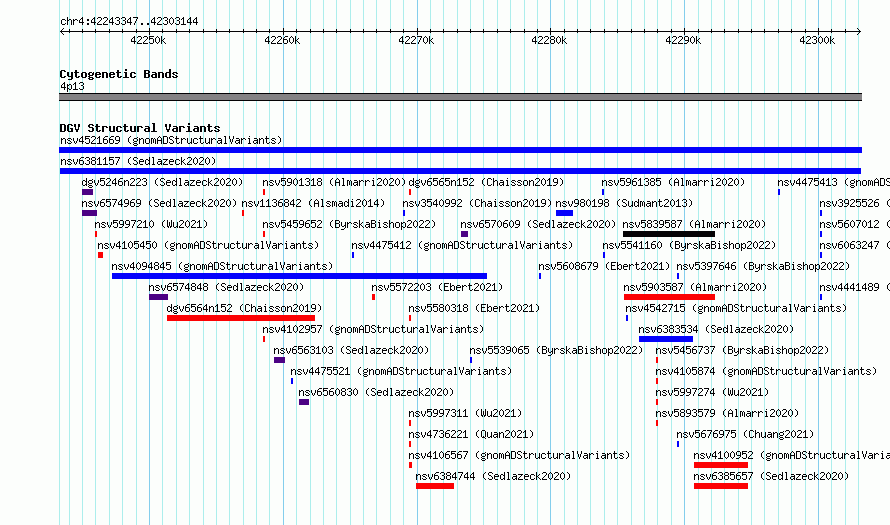This screenshot has width=890, height=525.
Task: Click nsv5839587 (Almarri2020) label
Action: coord(694,224)
